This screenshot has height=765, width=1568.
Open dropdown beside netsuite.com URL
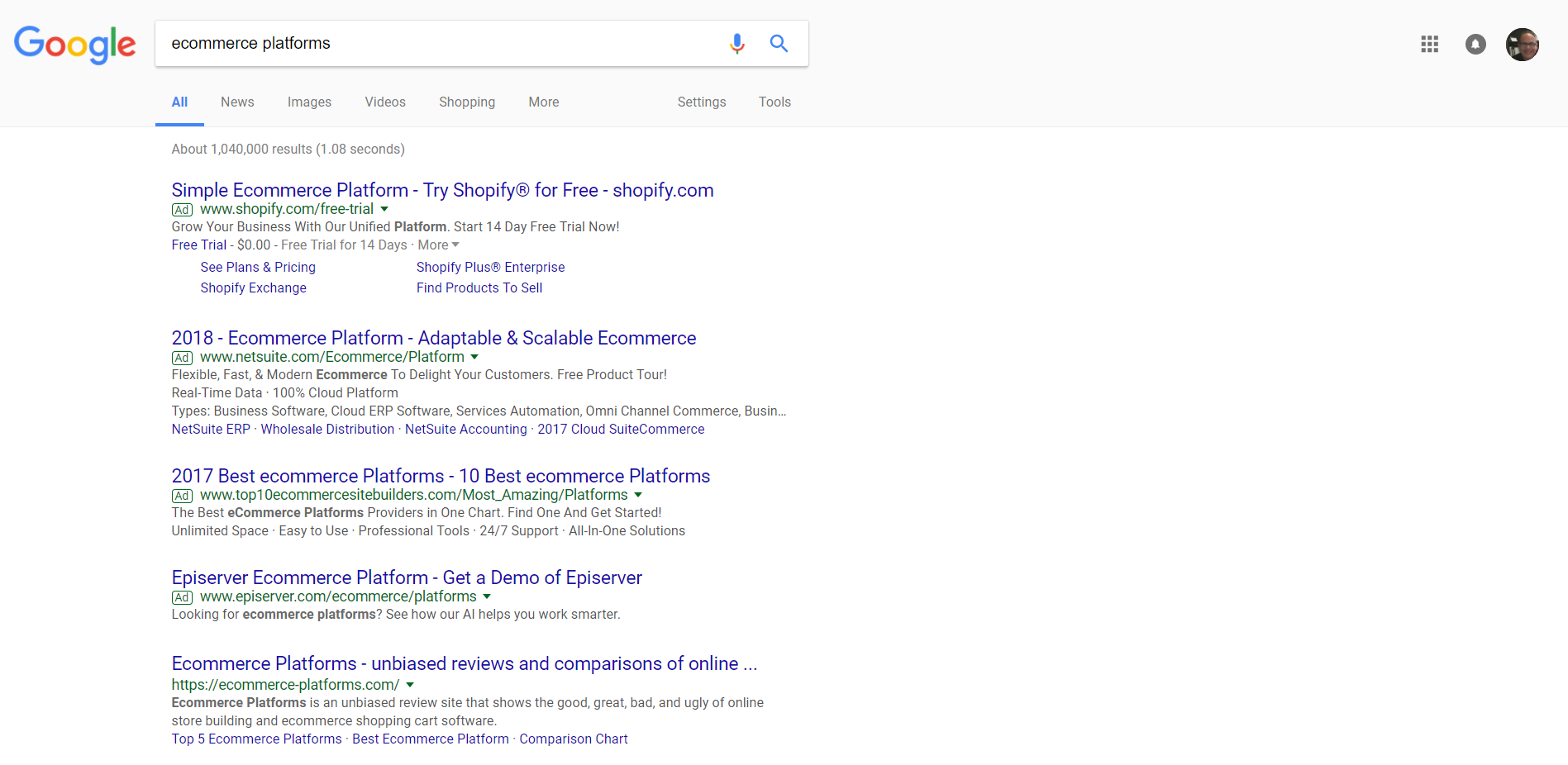tap(474, 358)
